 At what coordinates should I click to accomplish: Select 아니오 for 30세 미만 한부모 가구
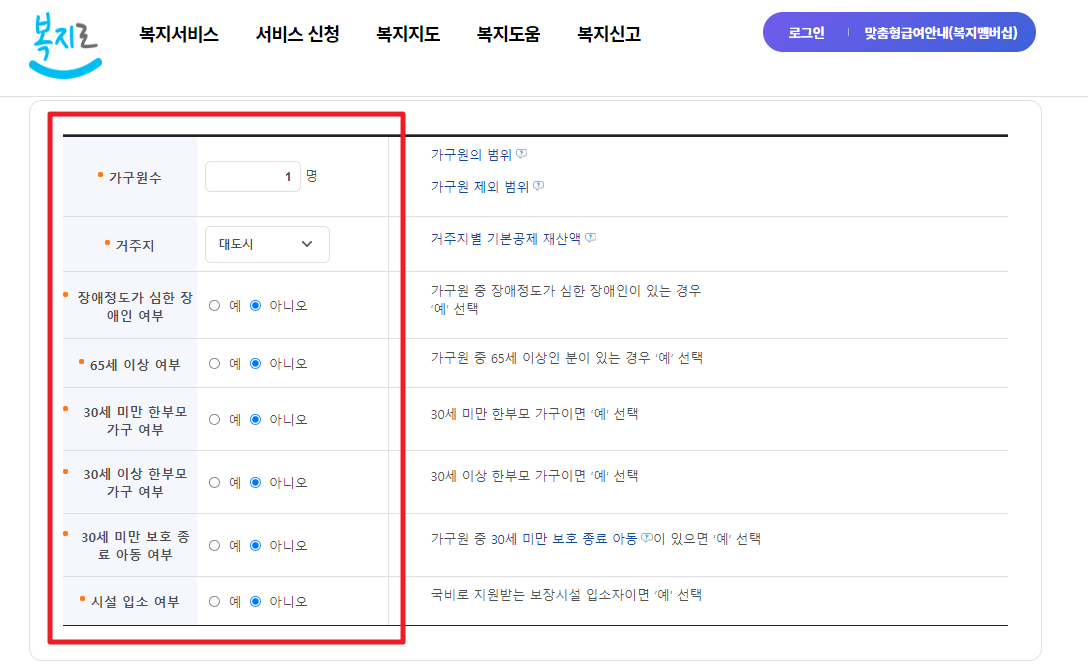pyautogui.click(x=255, y=420)
